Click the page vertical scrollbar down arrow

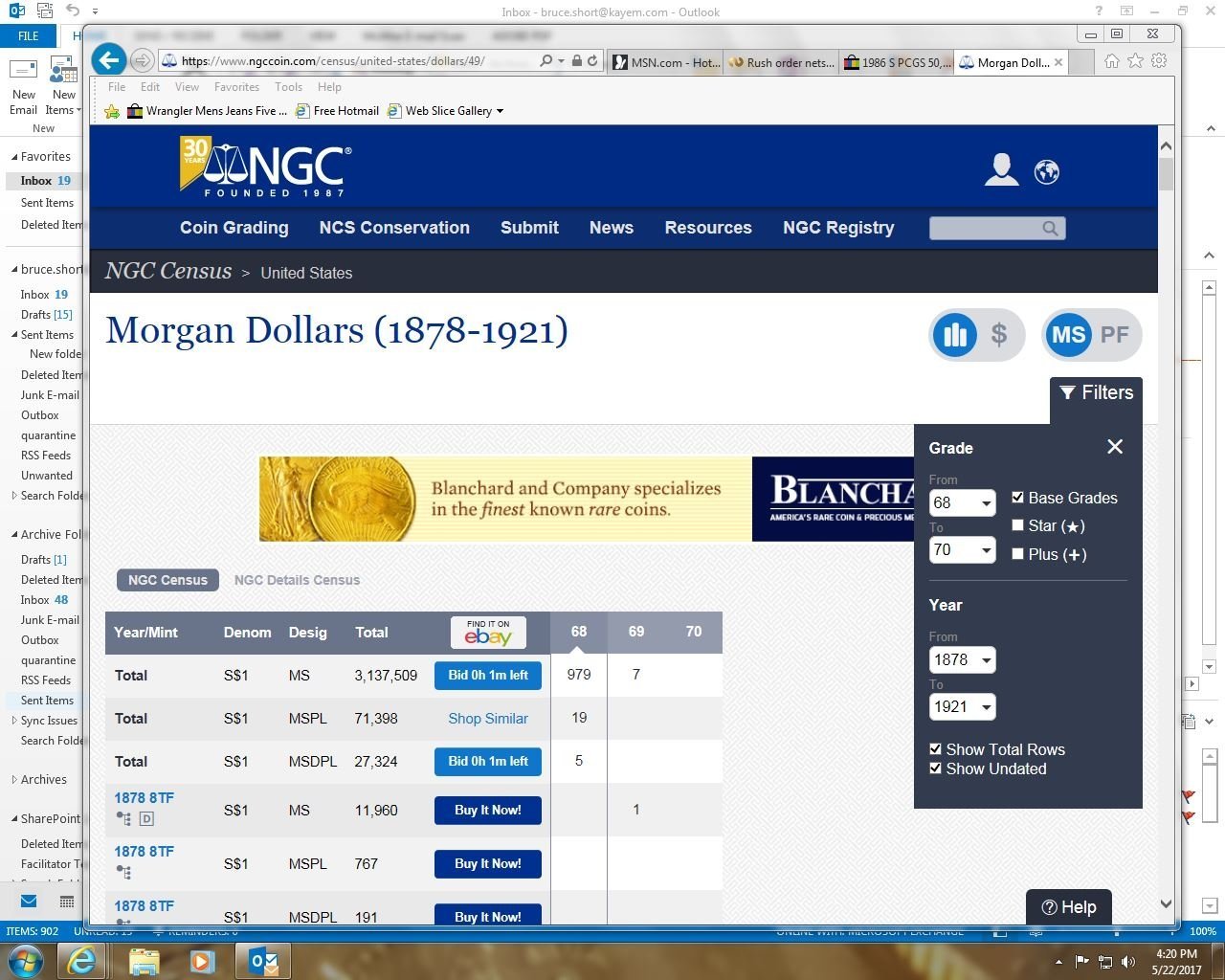pyautogui.click(x=1166, y=904)
